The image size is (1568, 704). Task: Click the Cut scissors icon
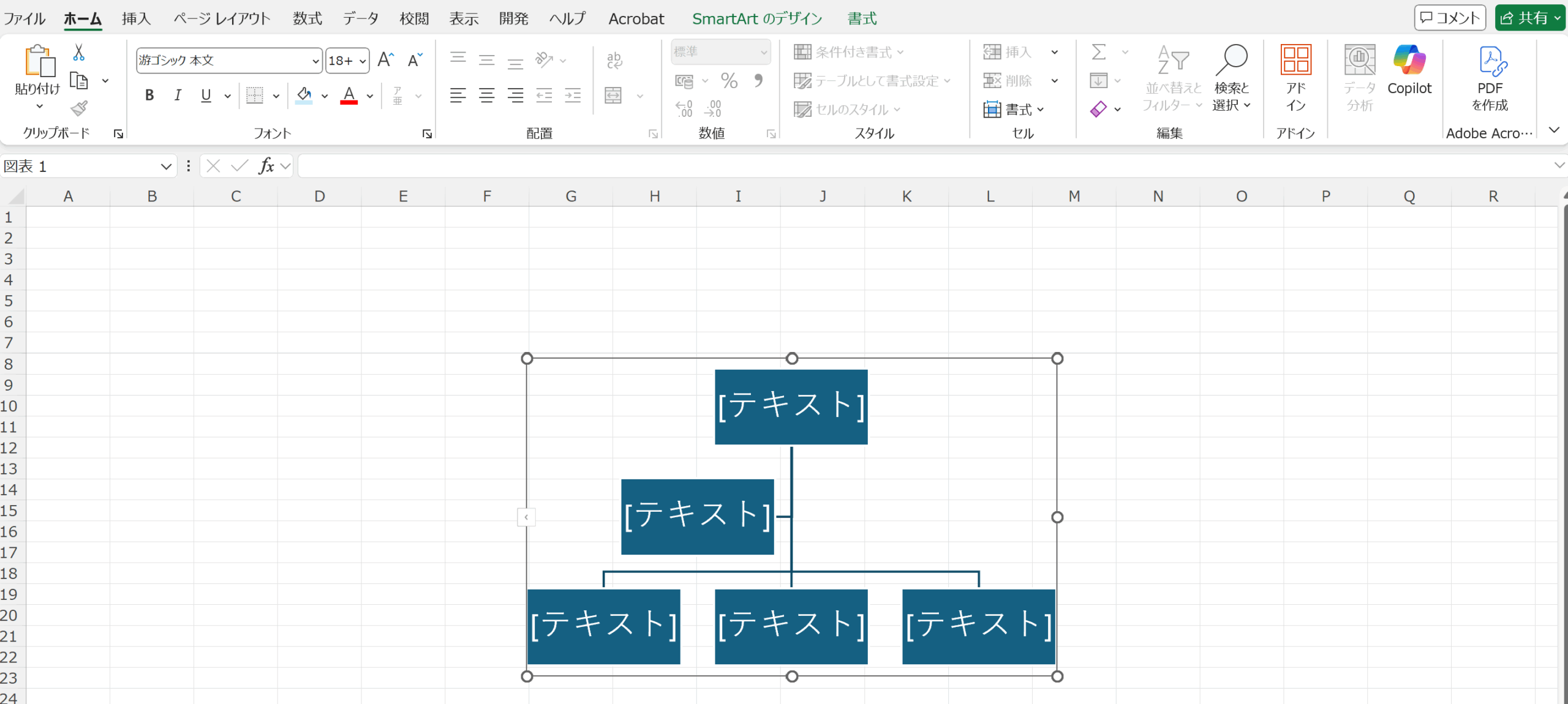(79, 53)
